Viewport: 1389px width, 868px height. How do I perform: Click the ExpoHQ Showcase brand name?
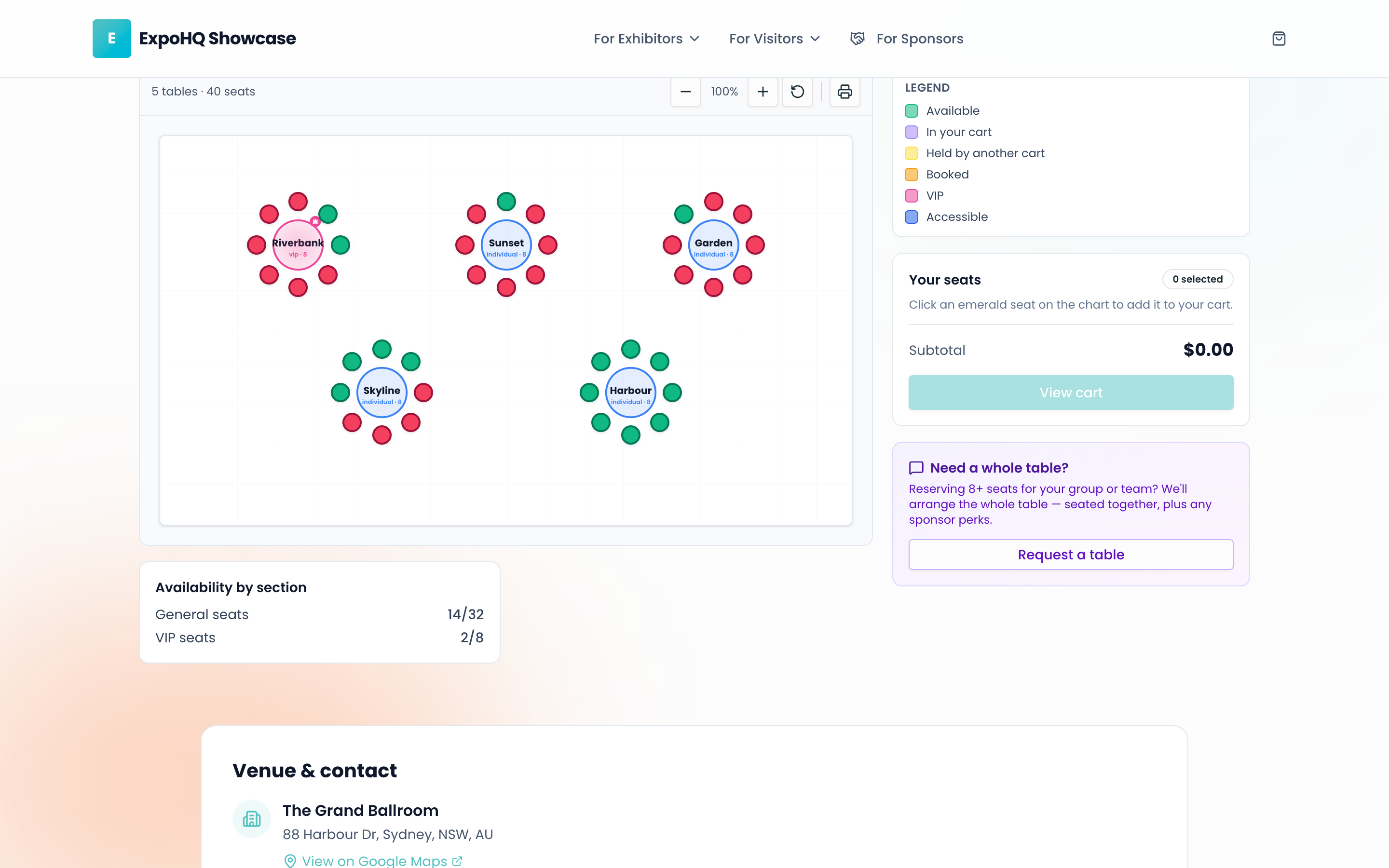pos(218,39)
